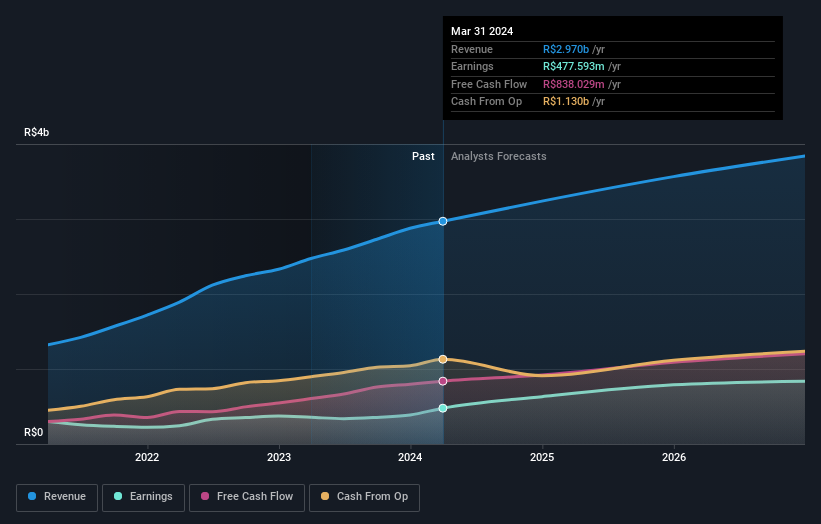Toggle the Cash From Op legend button
This screenshot has height=524, width=821.
tap(364, 497)
